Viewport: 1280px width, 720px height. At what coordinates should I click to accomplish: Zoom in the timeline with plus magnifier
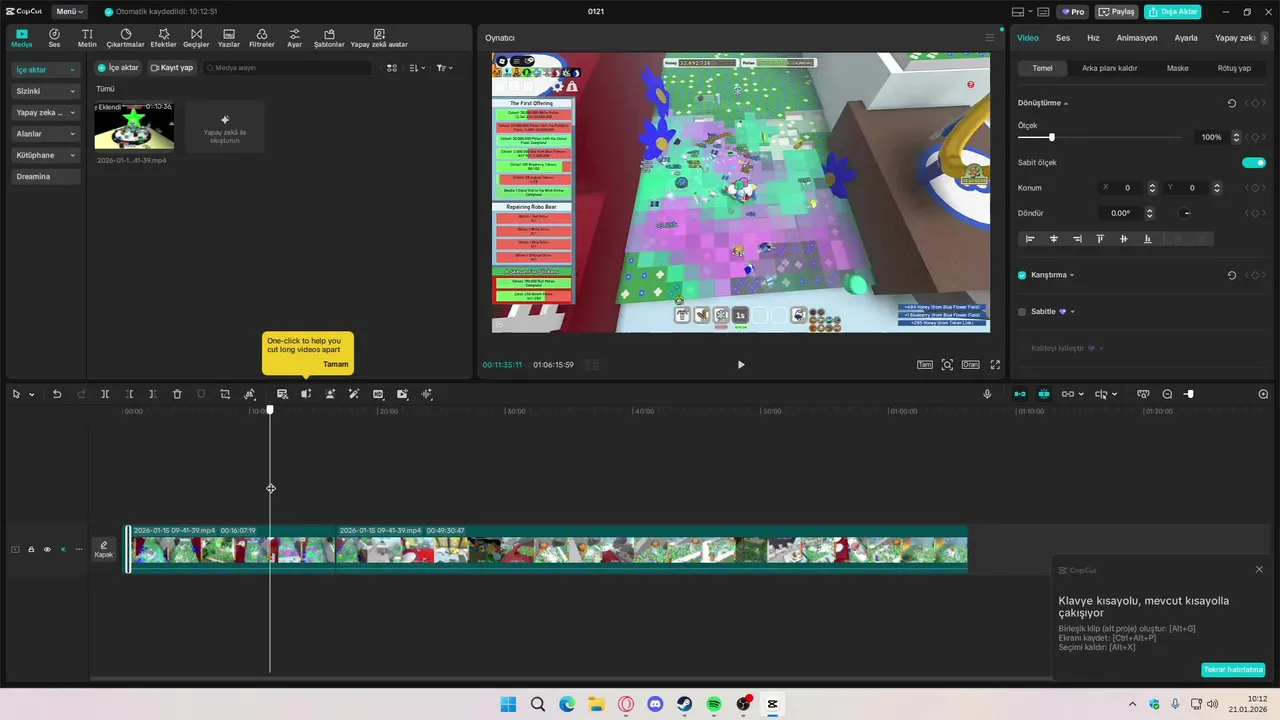(1263, 394)
